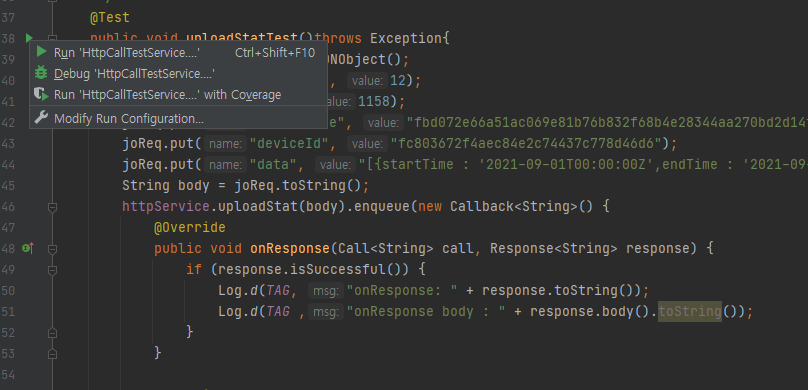Click the "data" string on line 44
The height and width of the screenshot is (390, 808).
click(273, 164)
